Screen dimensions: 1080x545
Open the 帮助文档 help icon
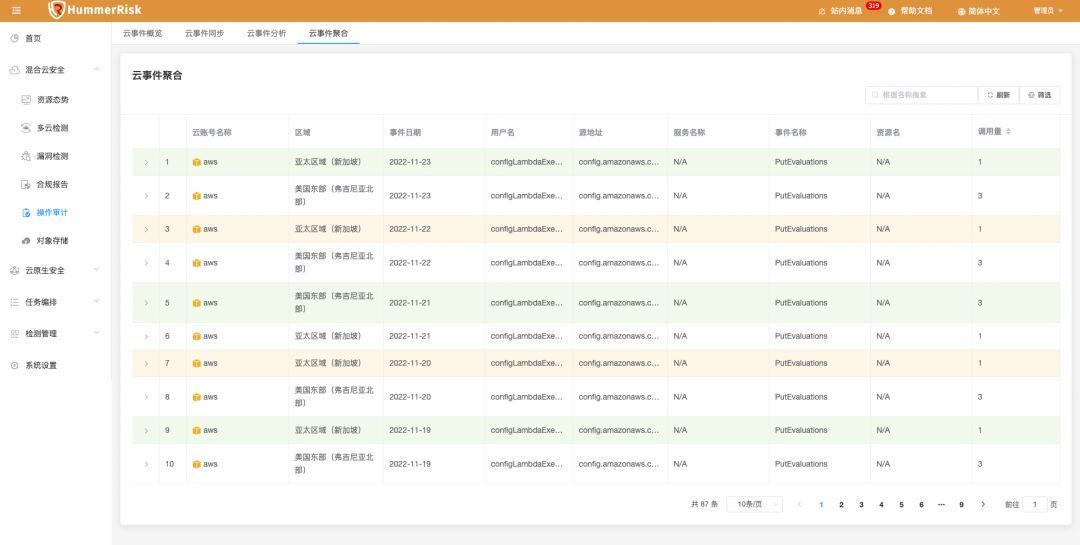(891, 12)
